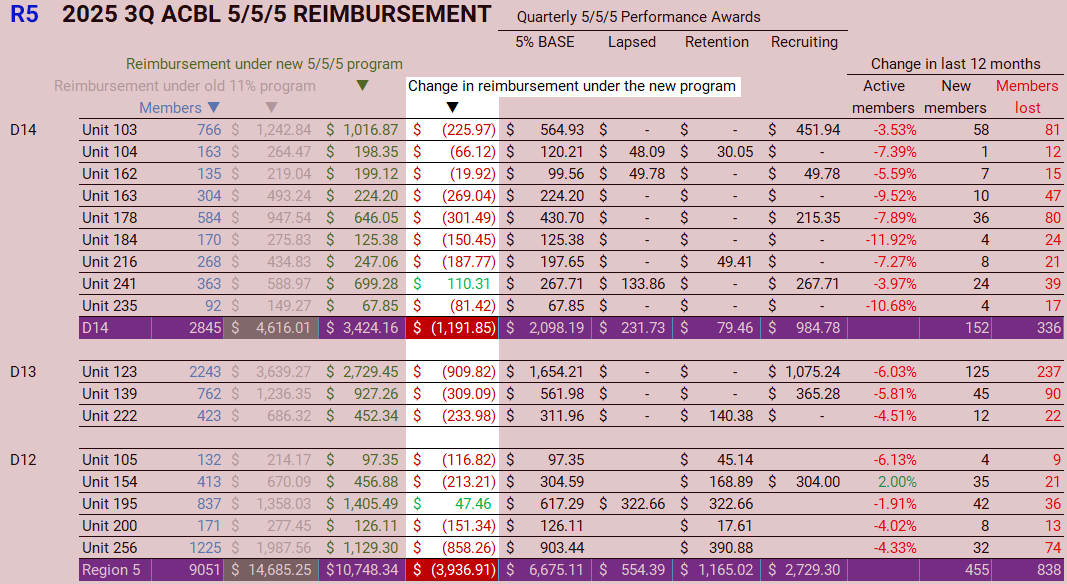This screenshot has height=584, width=1067.
Task: Click the Unit 105 row label
Action: (110, 459)
